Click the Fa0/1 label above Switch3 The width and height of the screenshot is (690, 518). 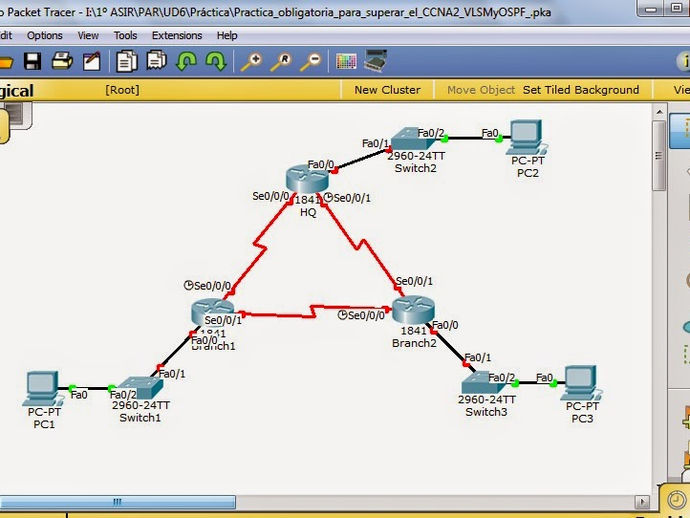478,357
